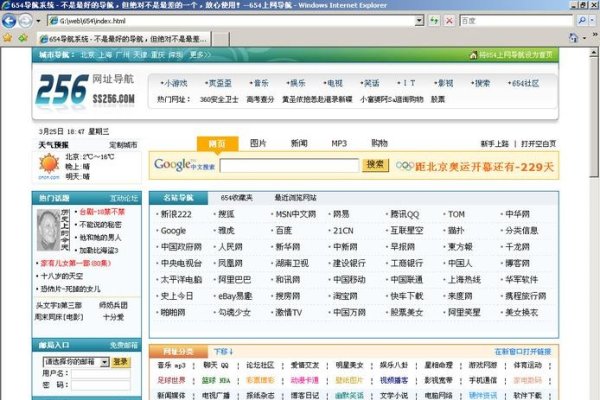
Task: Select the 654 navigation browser tab
Action: 124,39
